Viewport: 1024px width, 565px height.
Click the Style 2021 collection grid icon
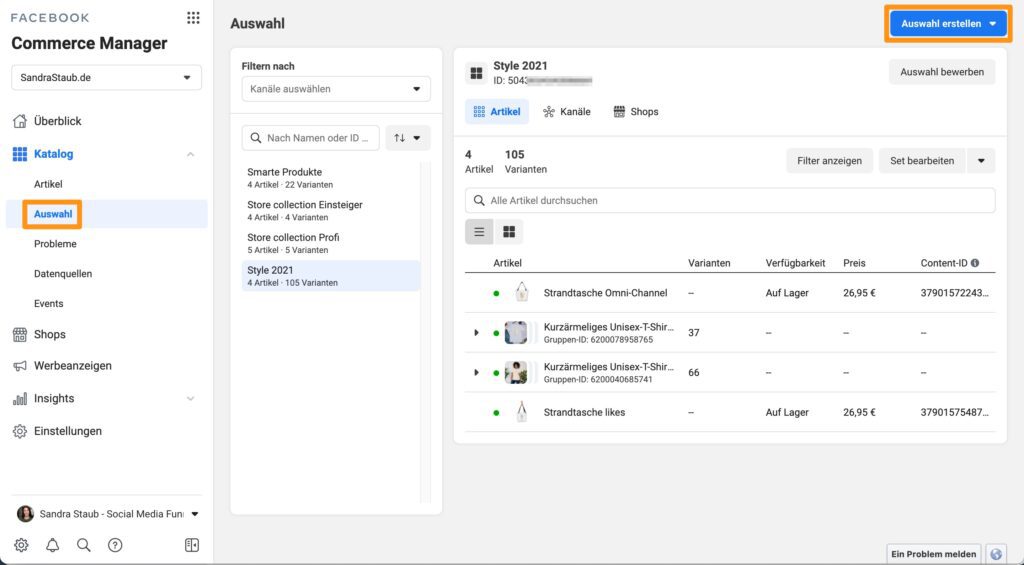[x=476, y=73]
